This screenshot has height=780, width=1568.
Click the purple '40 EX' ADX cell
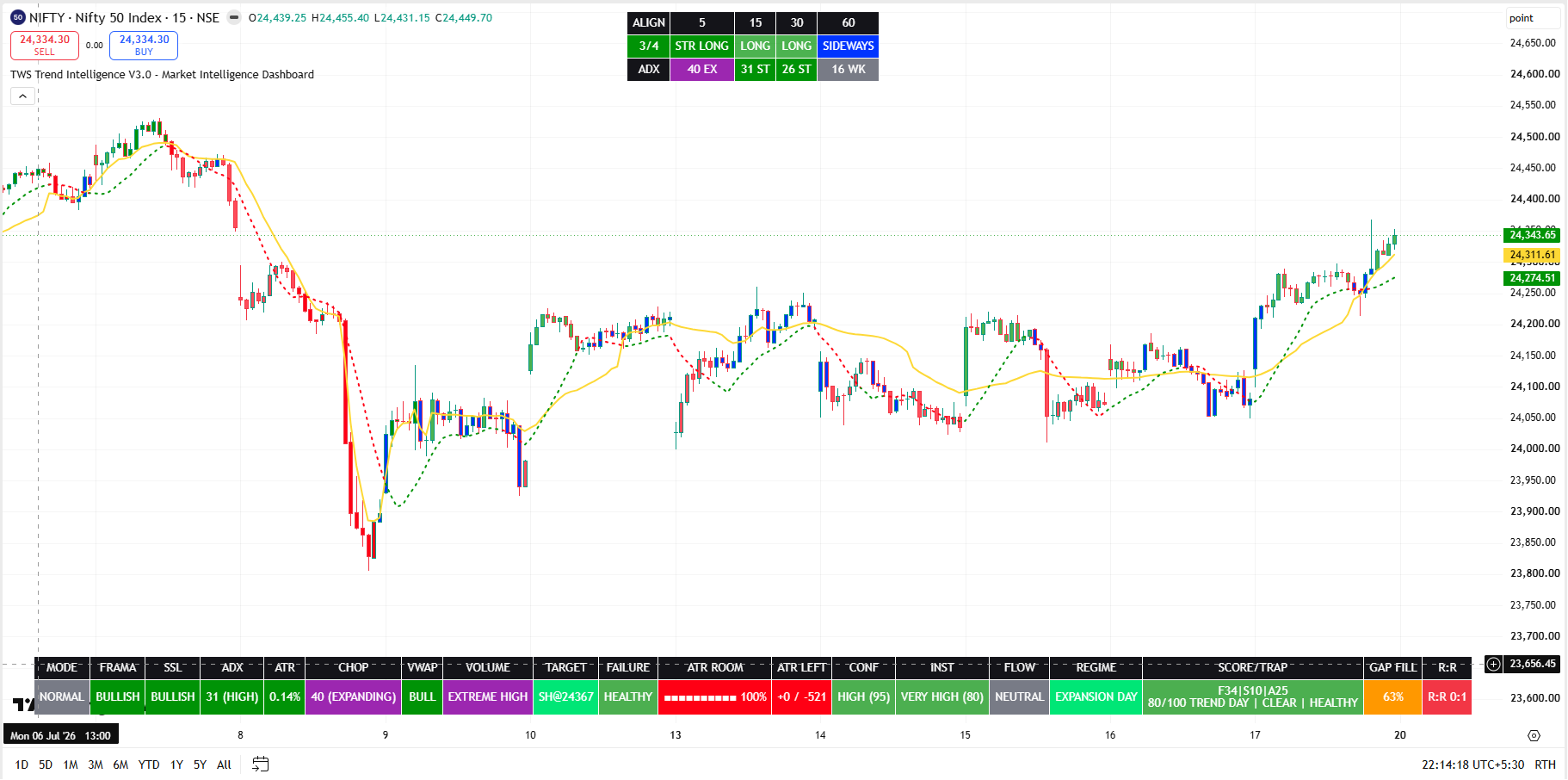pyautogui.click(x=701, y=69)
